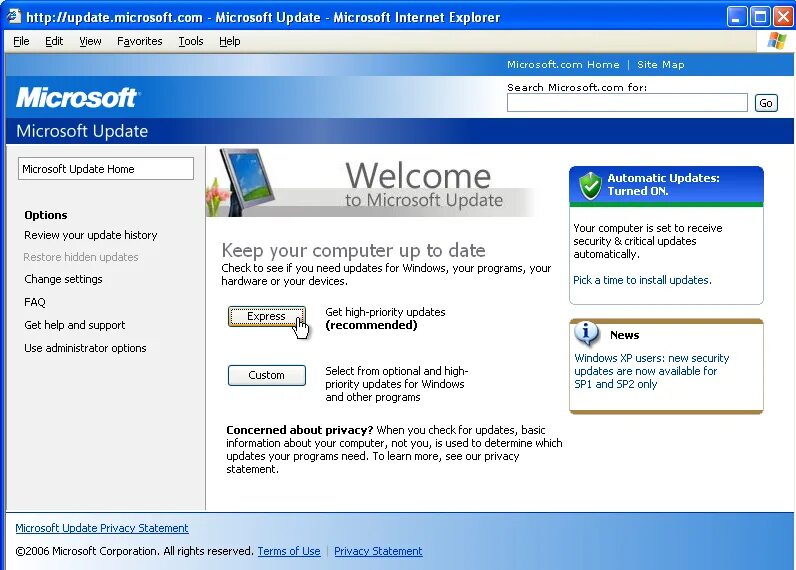796x570 pixels.
Task: Click the Options sidebar heading
Action: [x=46, y=215]
